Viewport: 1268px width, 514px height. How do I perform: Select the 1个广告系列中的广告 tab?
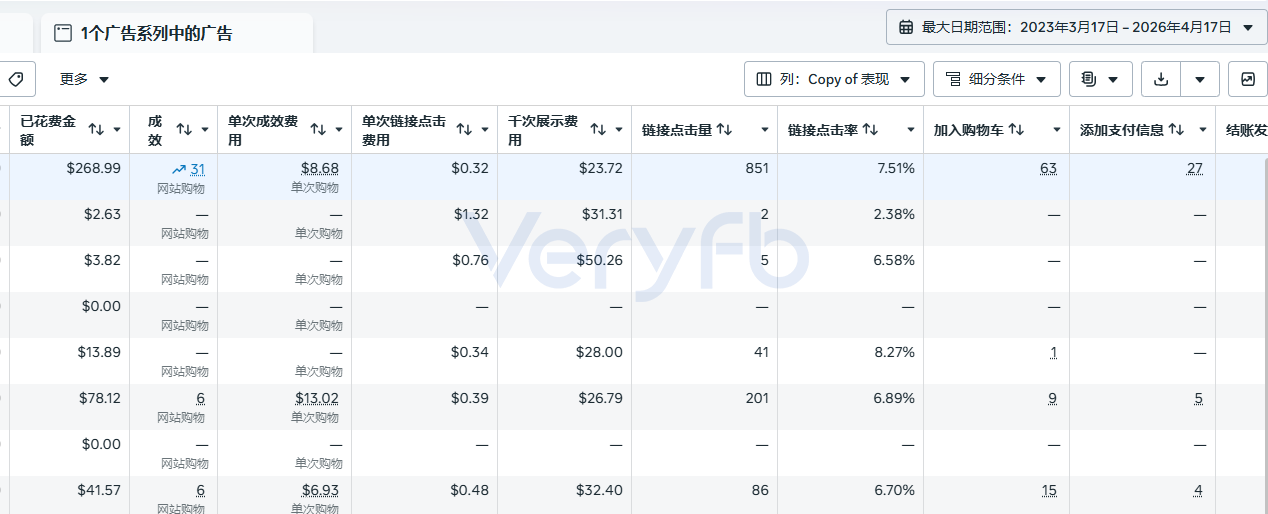(x=177, y=33)
